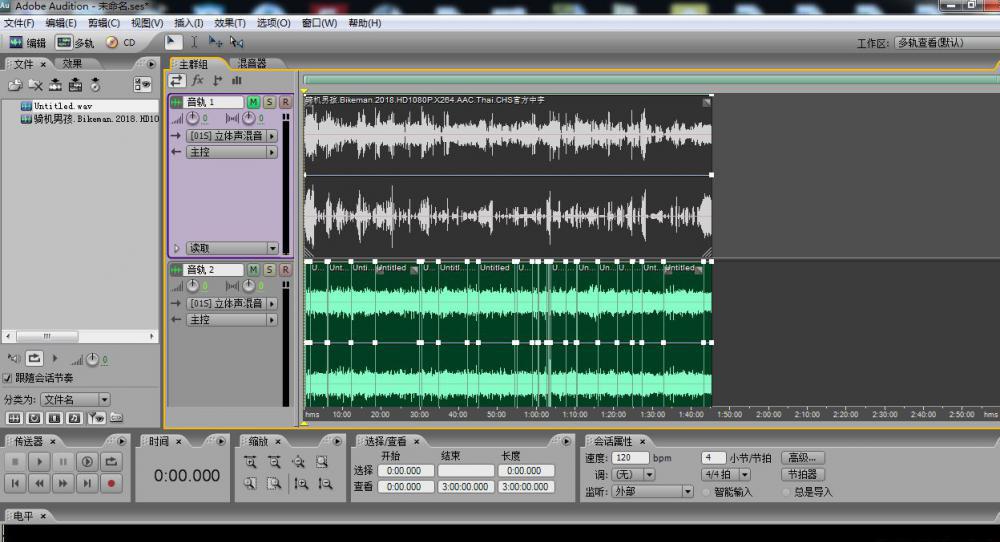Show the EQ bars section
Viewport: 1000px width, 542px height.
click(237, 80)
